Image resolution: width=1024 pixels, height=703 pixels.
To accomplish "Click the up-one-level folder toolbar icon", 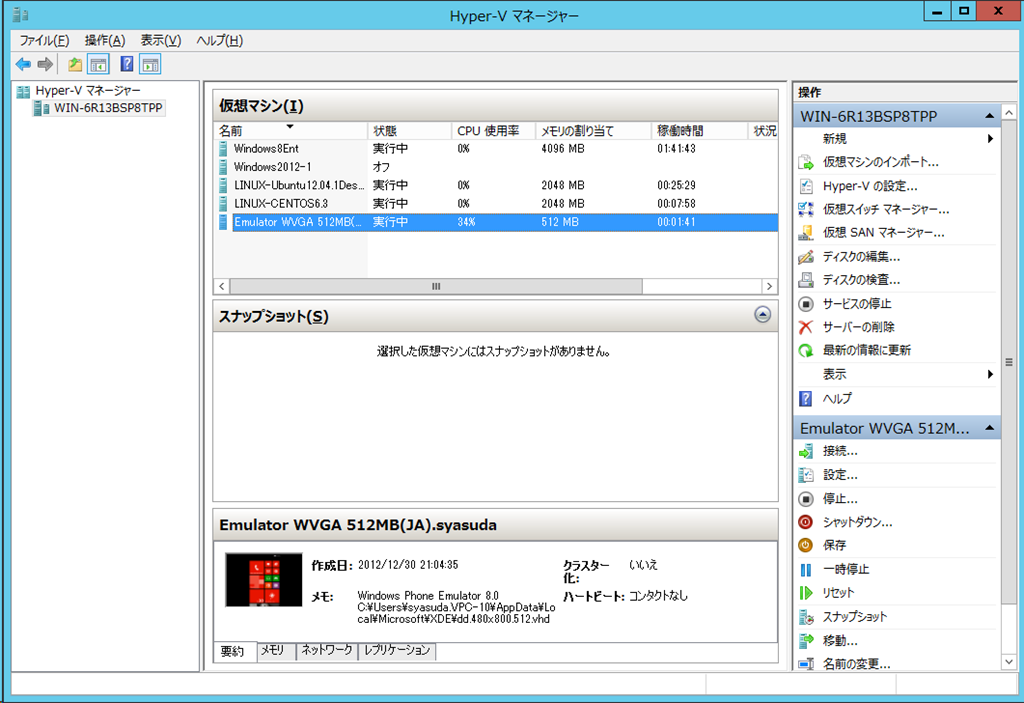I will point(75,64).
